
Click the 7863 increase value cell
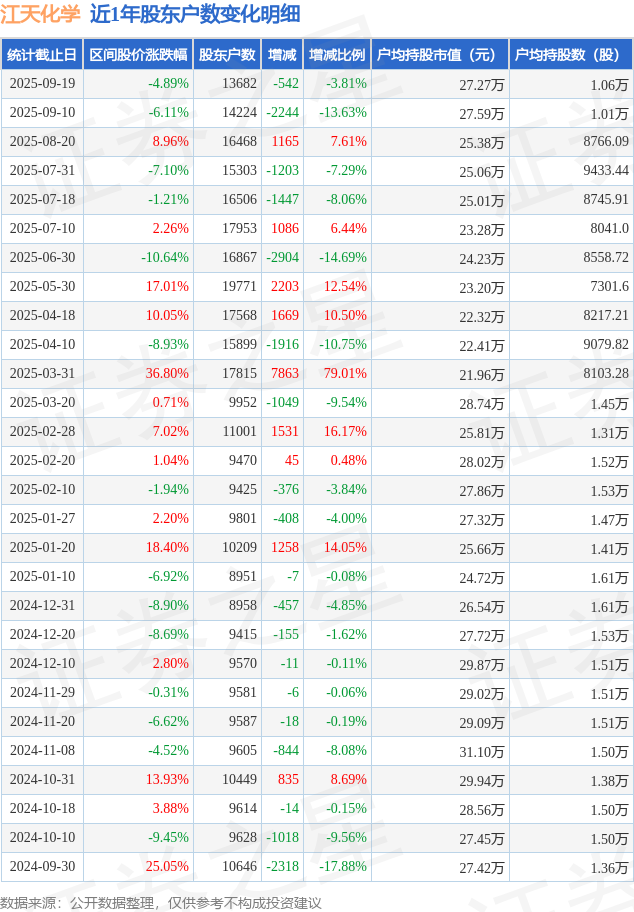284,374
